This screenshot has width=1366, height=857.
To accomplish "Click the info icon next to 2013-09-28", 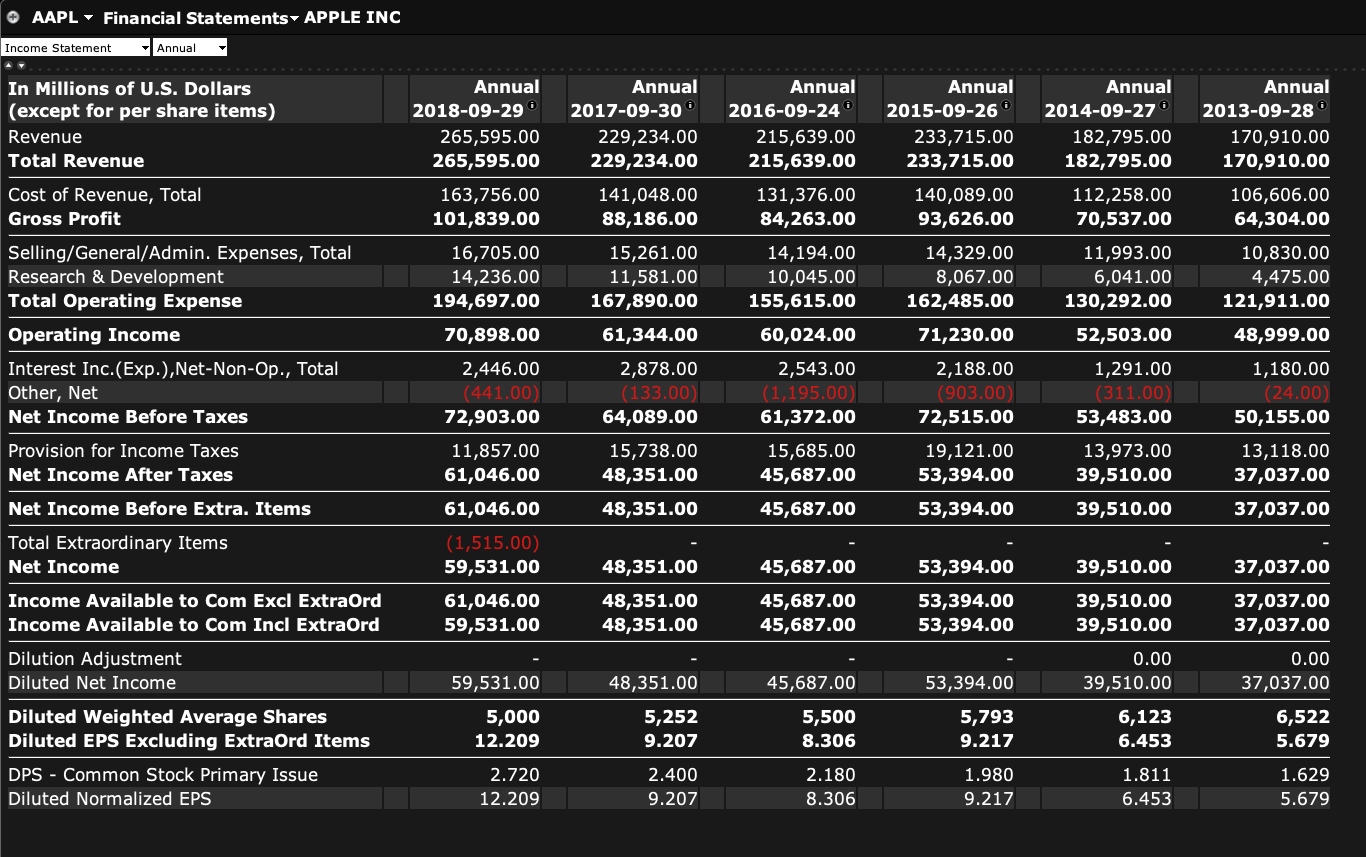I will [x=1322, y=105].
